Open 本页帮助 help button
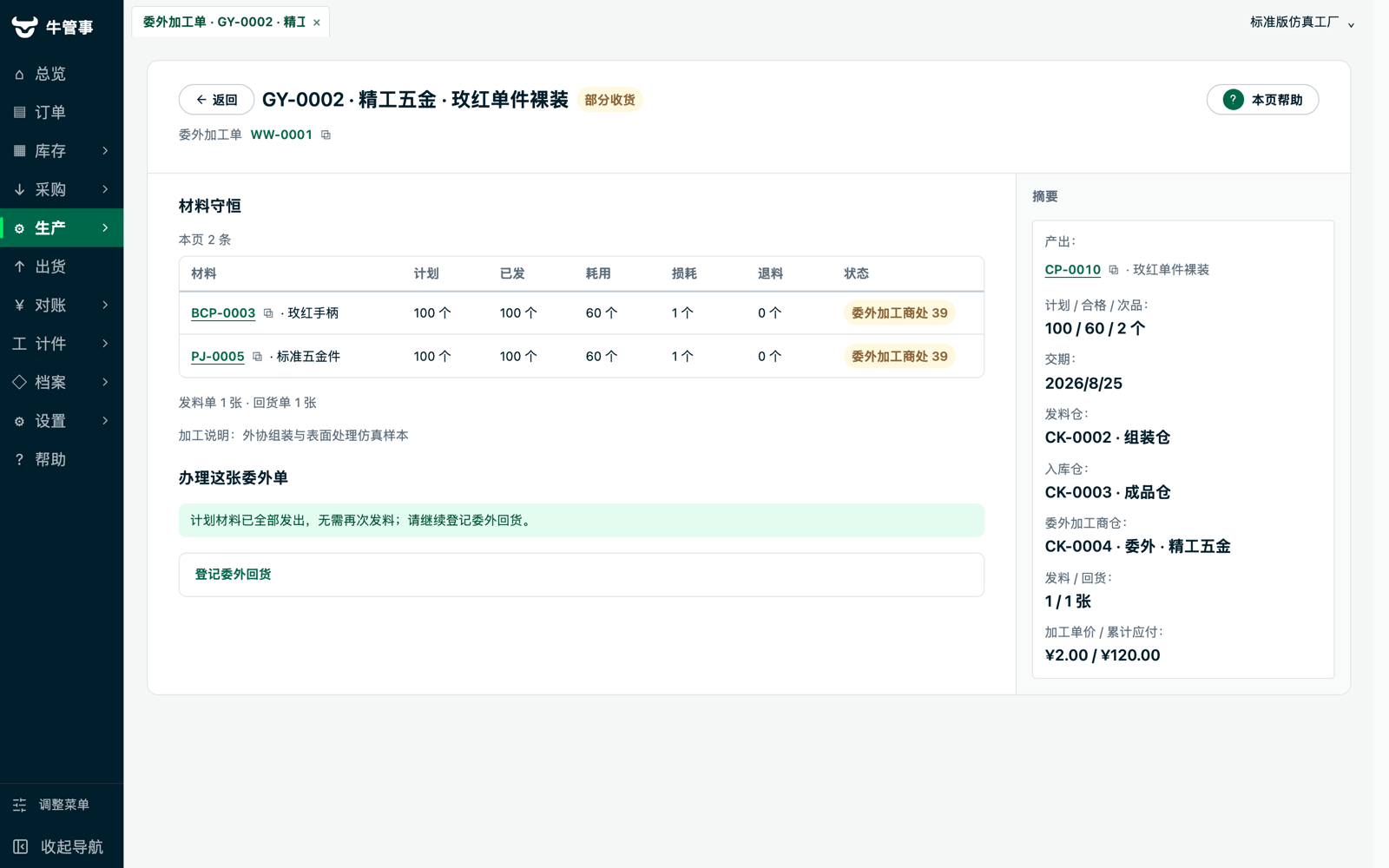Viewport: 1389px width, 868px height. [x=1262, y=100]
